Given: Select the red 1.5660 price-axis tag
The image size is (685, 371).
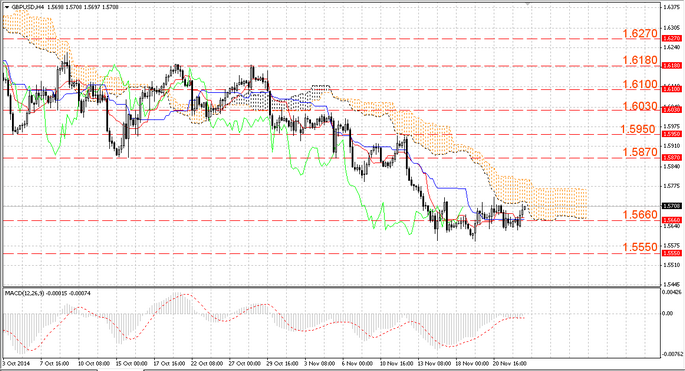Looking at the screenshot, I should click(x=671, y=220).
